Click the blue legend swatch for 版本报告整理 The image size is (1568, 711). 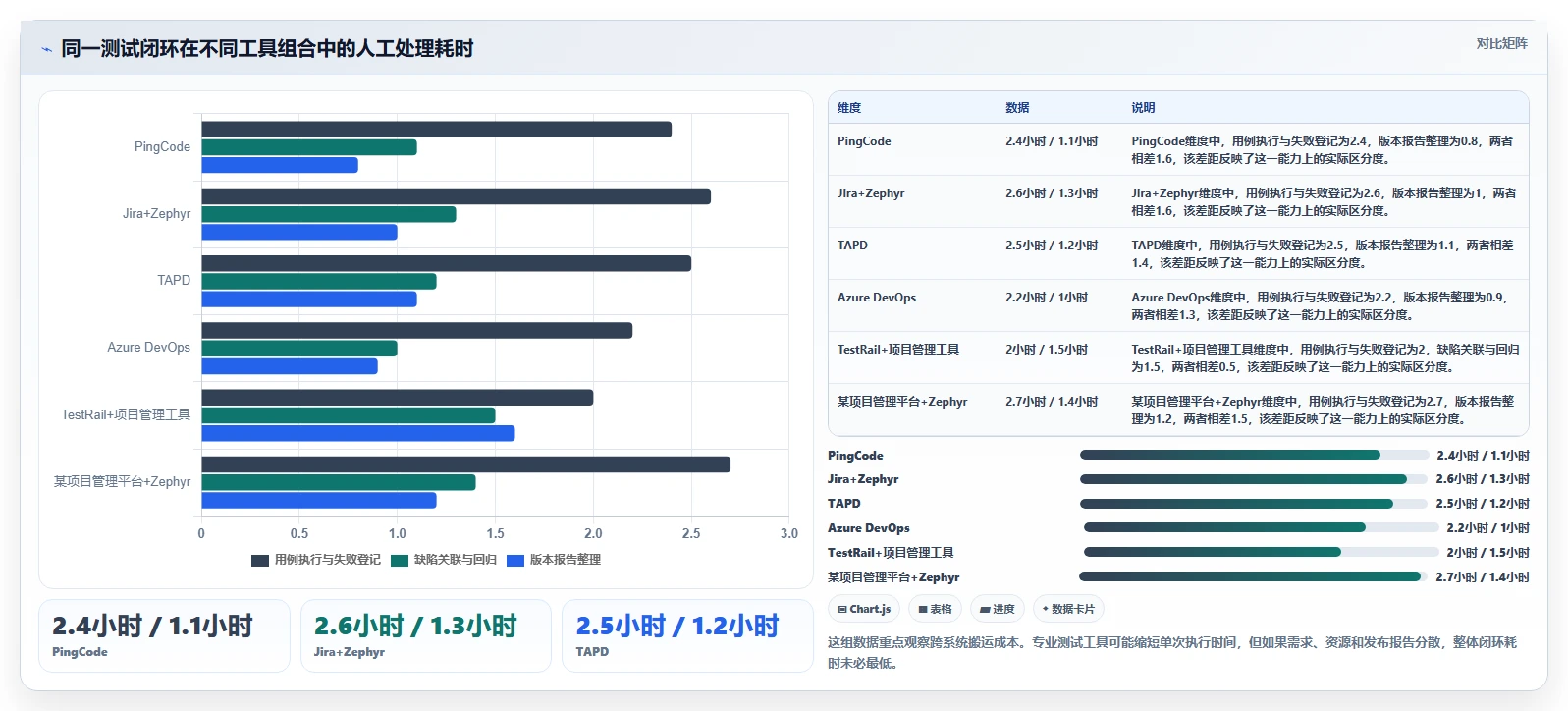click(515, 561)
